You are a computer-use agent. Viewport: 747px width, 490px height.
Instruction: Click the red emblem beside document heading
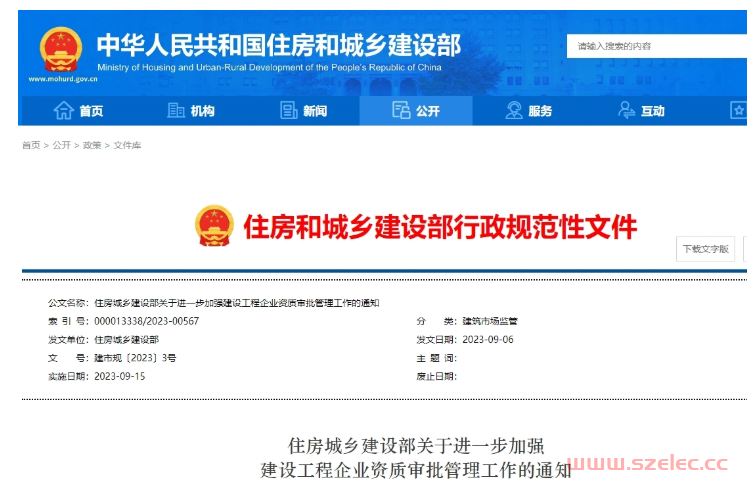point(214,226)
